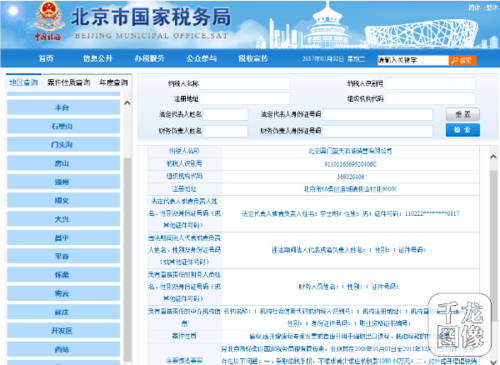500x365 pixels.
Task: Select the 纳税人名称 row label in results table
Action: click(184, 151)
